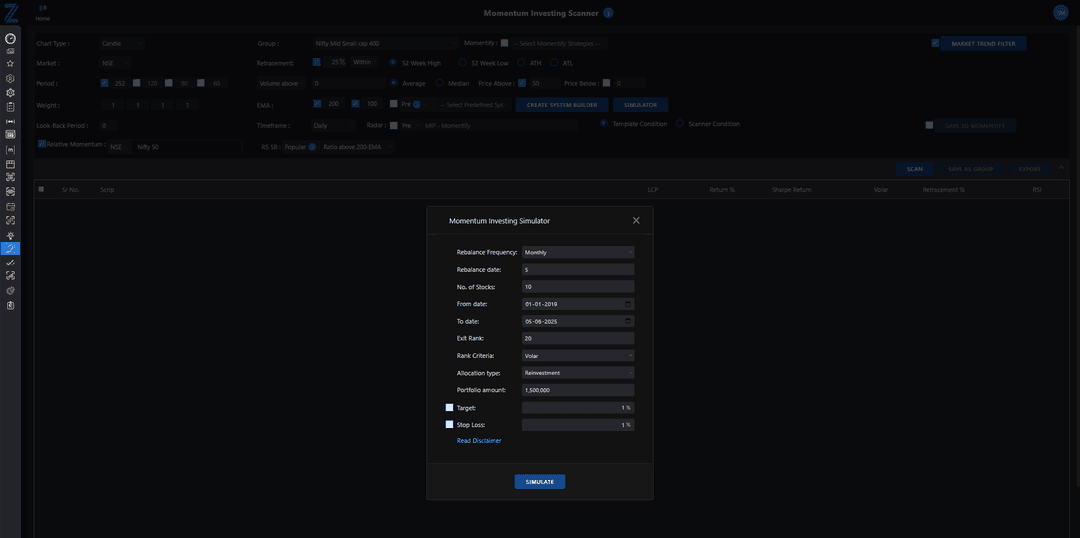Click the double-checkmark icon in sidebar

10,262
